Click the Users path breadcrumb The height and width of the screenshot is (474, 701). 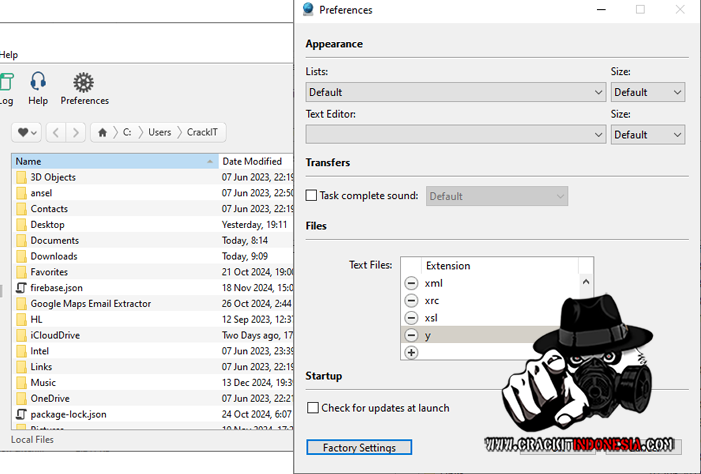pyautogui.click(x=160, y=132)
